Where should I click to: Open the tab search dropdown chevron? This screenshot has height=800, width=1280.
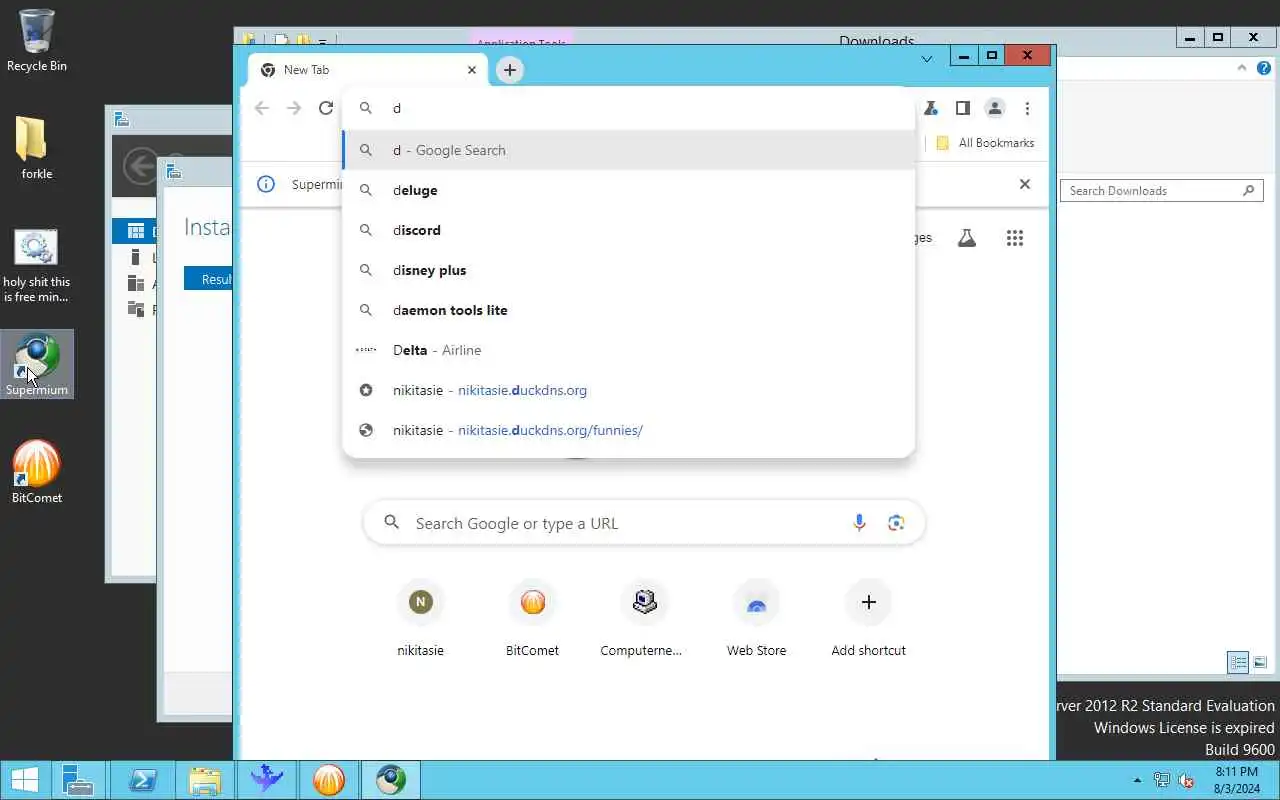click(x=927, y=59)
